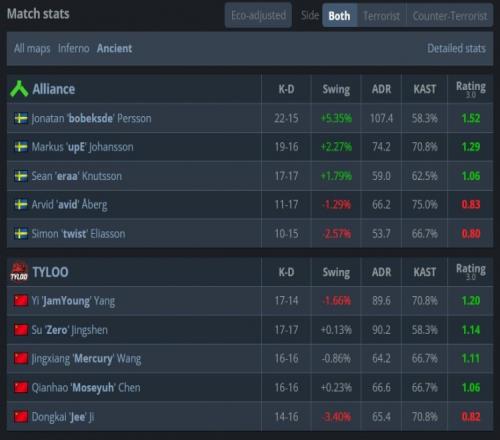Switch side filter to Counter-Terrorist
500x440 pixels.
pos(450,15)
